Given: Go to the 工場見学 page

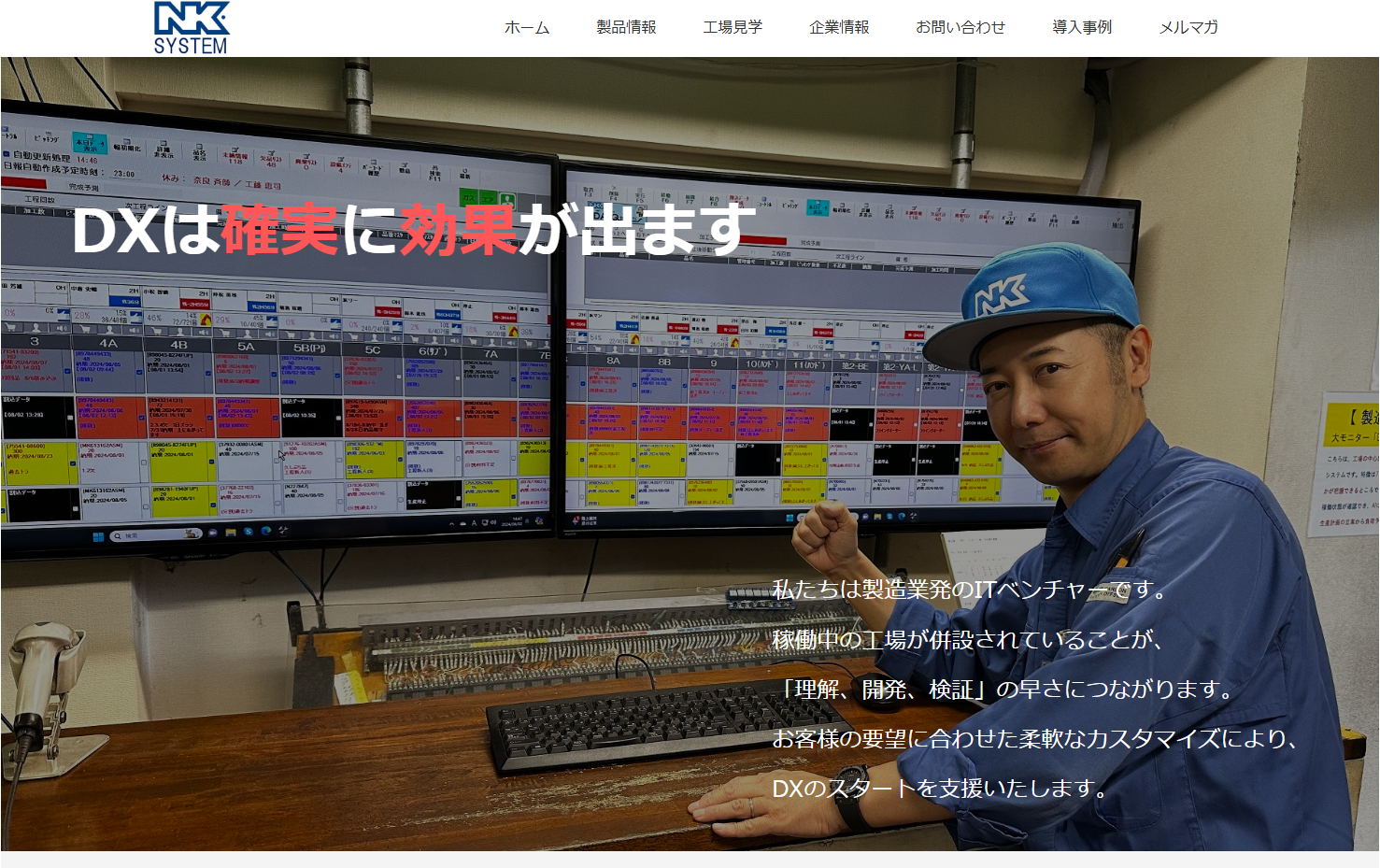Looking at the screenshot, I should click(733, 27).
